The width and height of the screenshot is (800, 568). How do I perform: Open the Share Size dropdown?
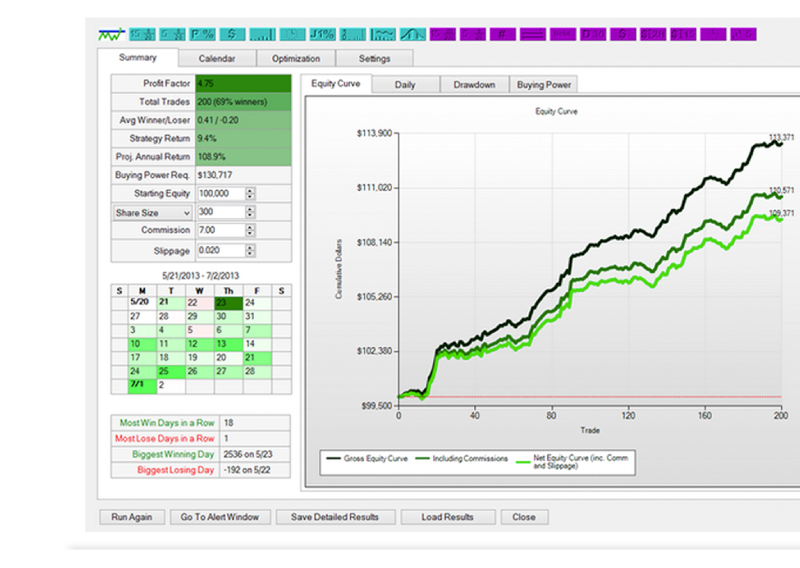tap(151, 212)
